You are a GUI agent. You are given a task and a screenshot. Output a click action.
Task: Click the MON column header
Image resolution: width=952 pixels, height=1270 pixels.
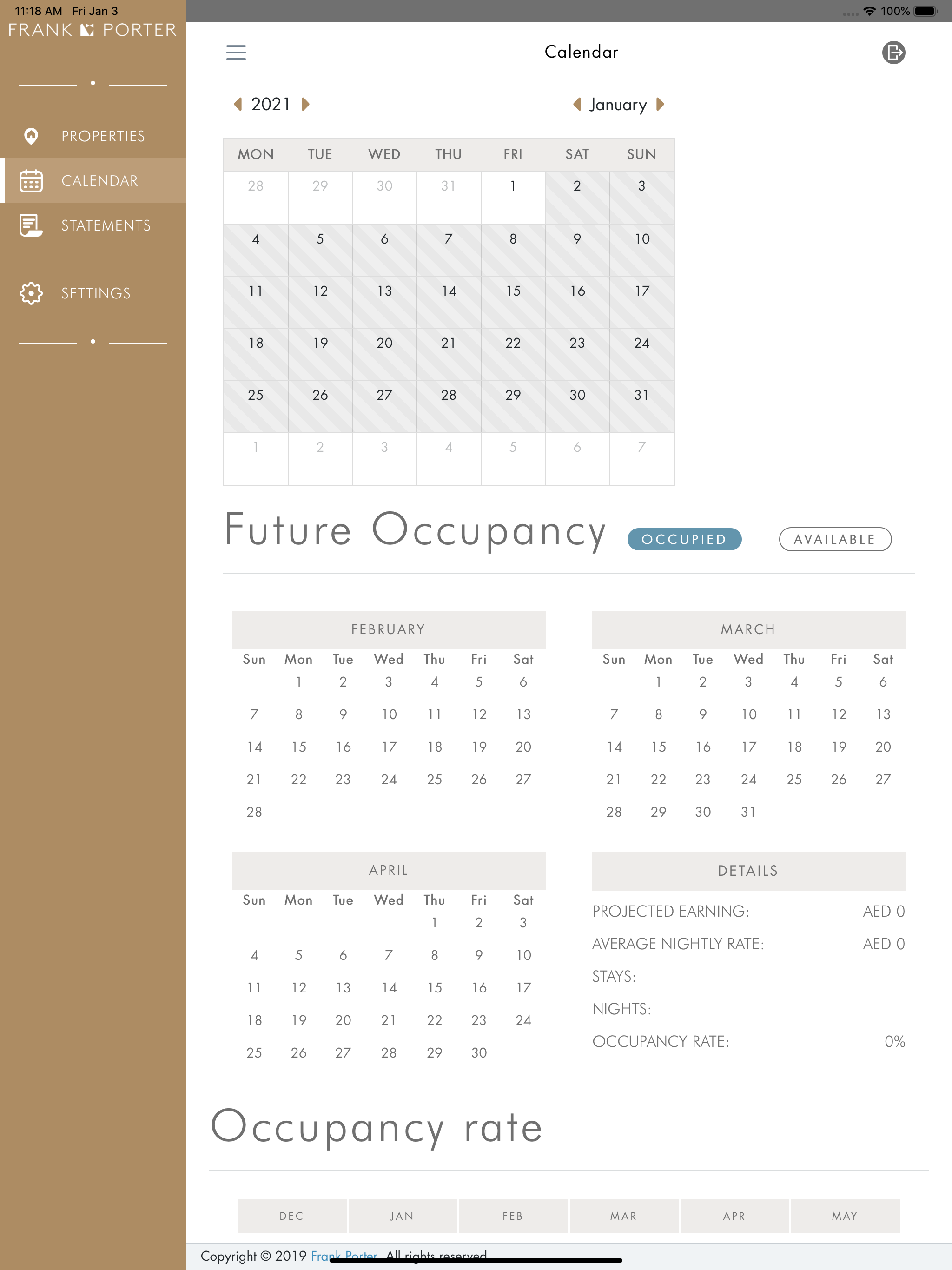click(256, 154)
